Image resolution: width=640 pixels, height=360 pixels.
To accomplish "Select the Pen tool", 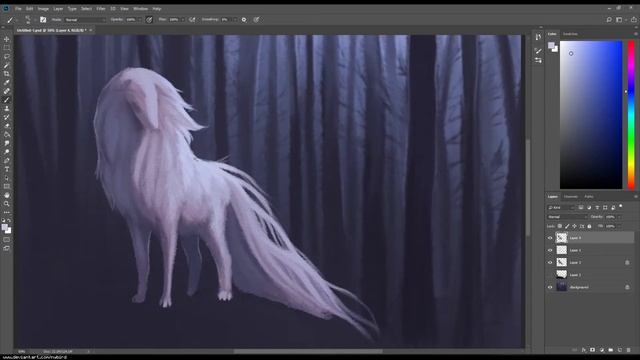I will 7,160.
